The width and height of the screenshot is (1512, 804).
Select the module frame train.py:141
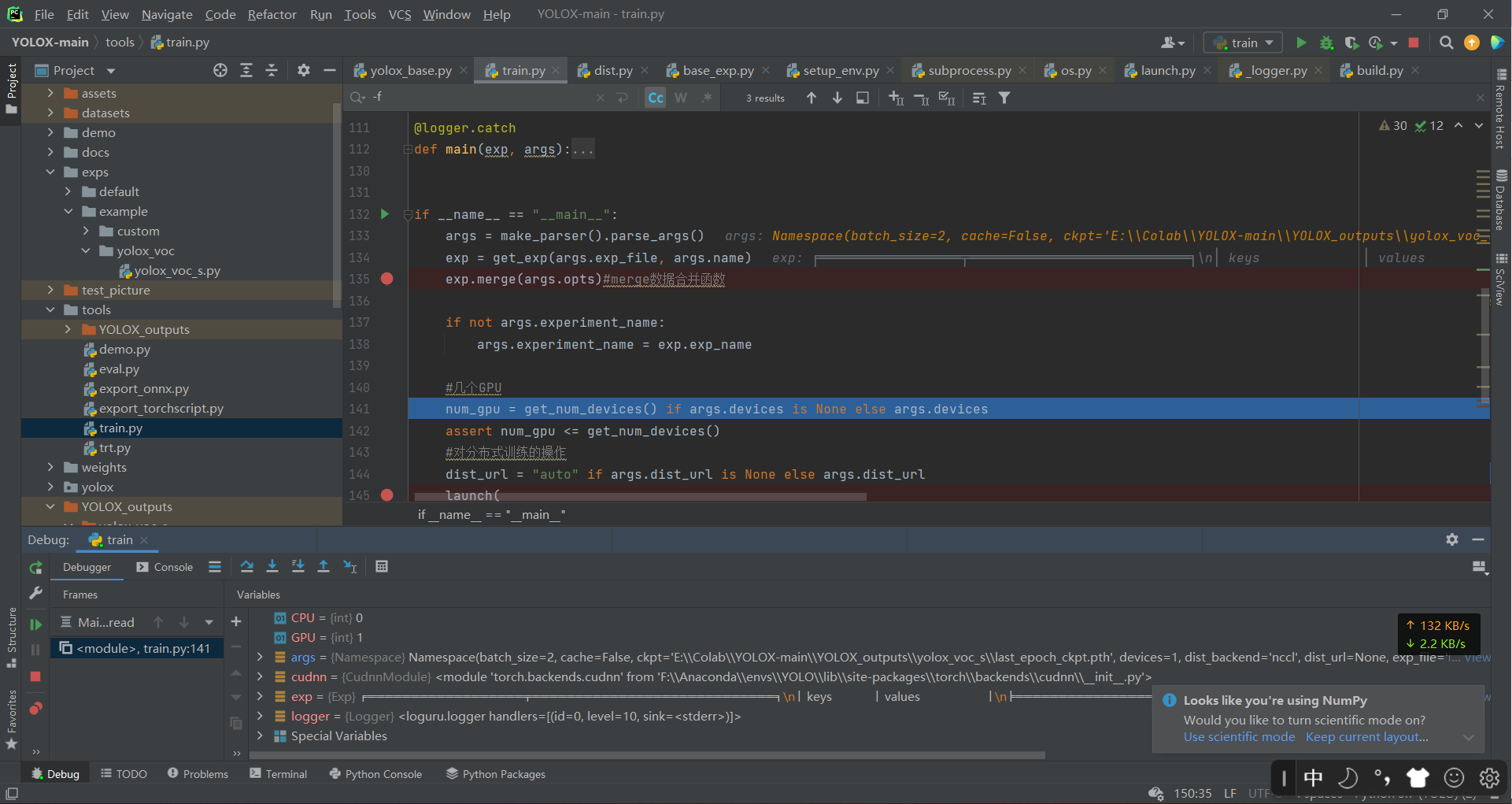(136, 648)
